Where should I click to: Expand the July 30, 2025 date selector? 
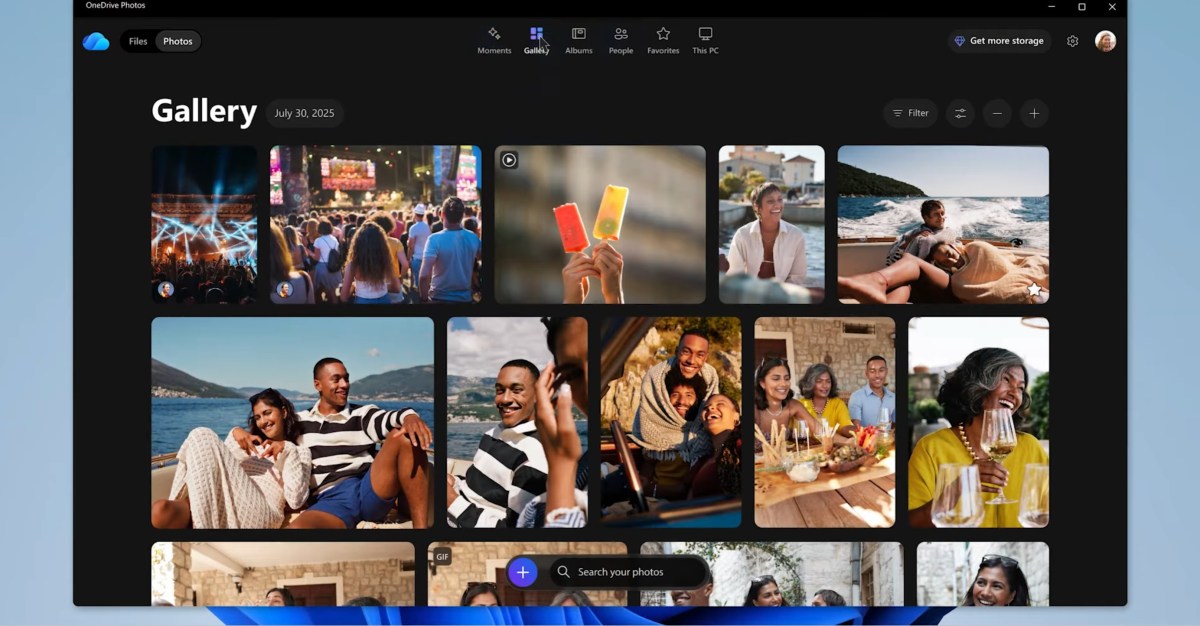tap(305, 113)
